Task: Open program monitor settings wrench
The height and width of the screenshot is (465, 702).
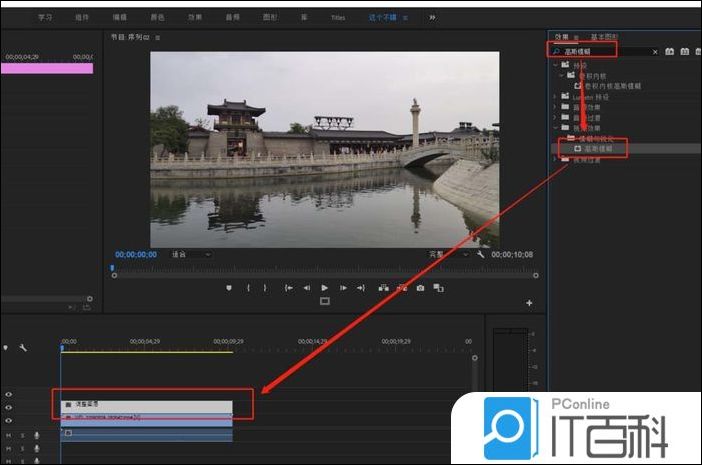Action: [x=481, y=254]
